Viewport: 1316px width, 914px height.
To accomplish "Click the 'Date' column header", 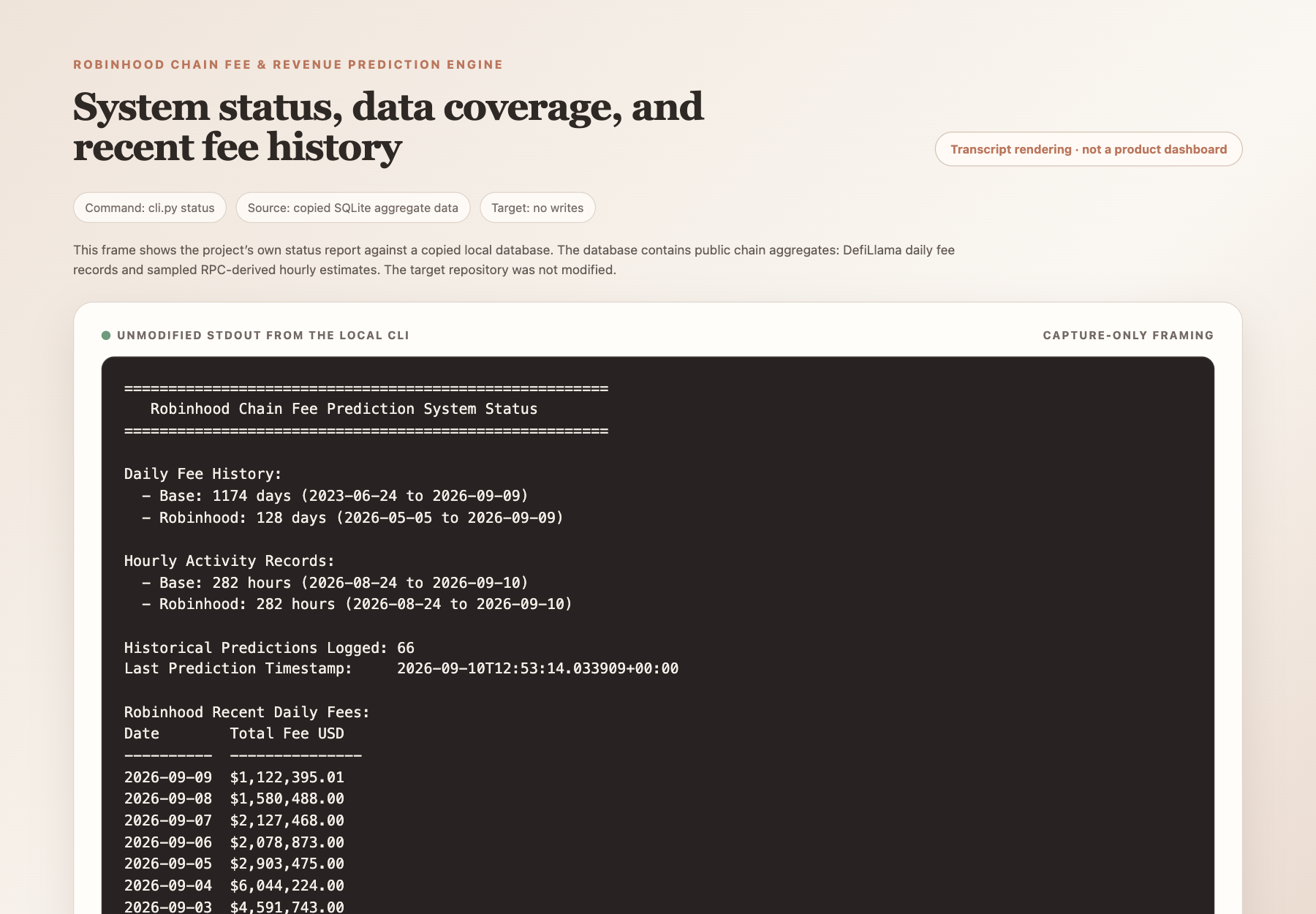I will pyautogui.click(x=142, y=733).
